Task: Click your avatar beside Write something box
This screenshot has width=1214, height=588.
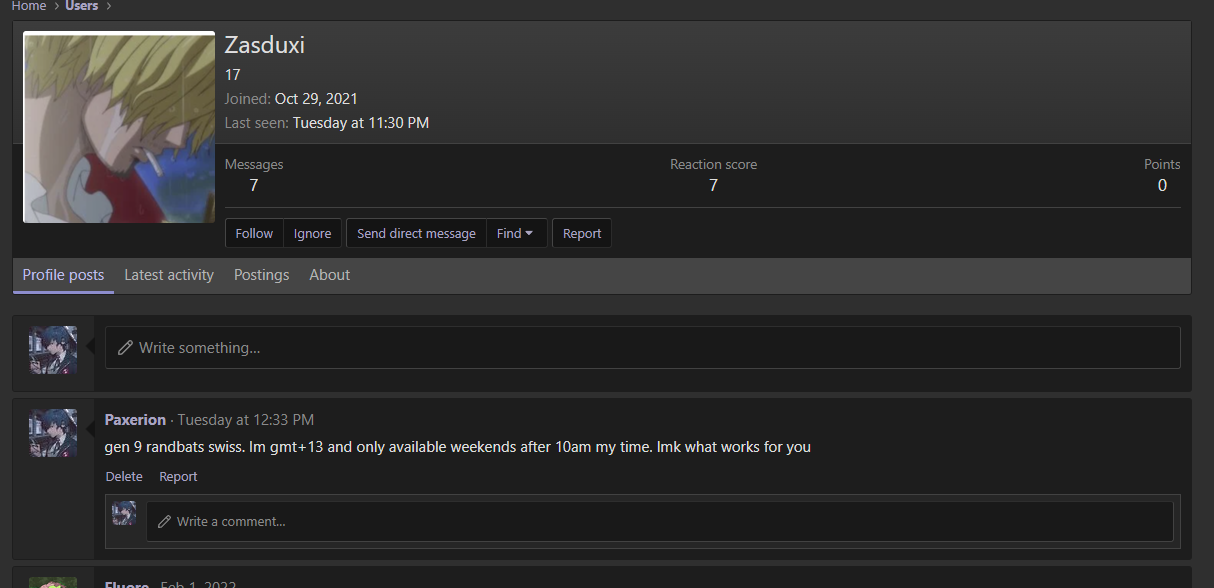Action: [x=53, y=349]
